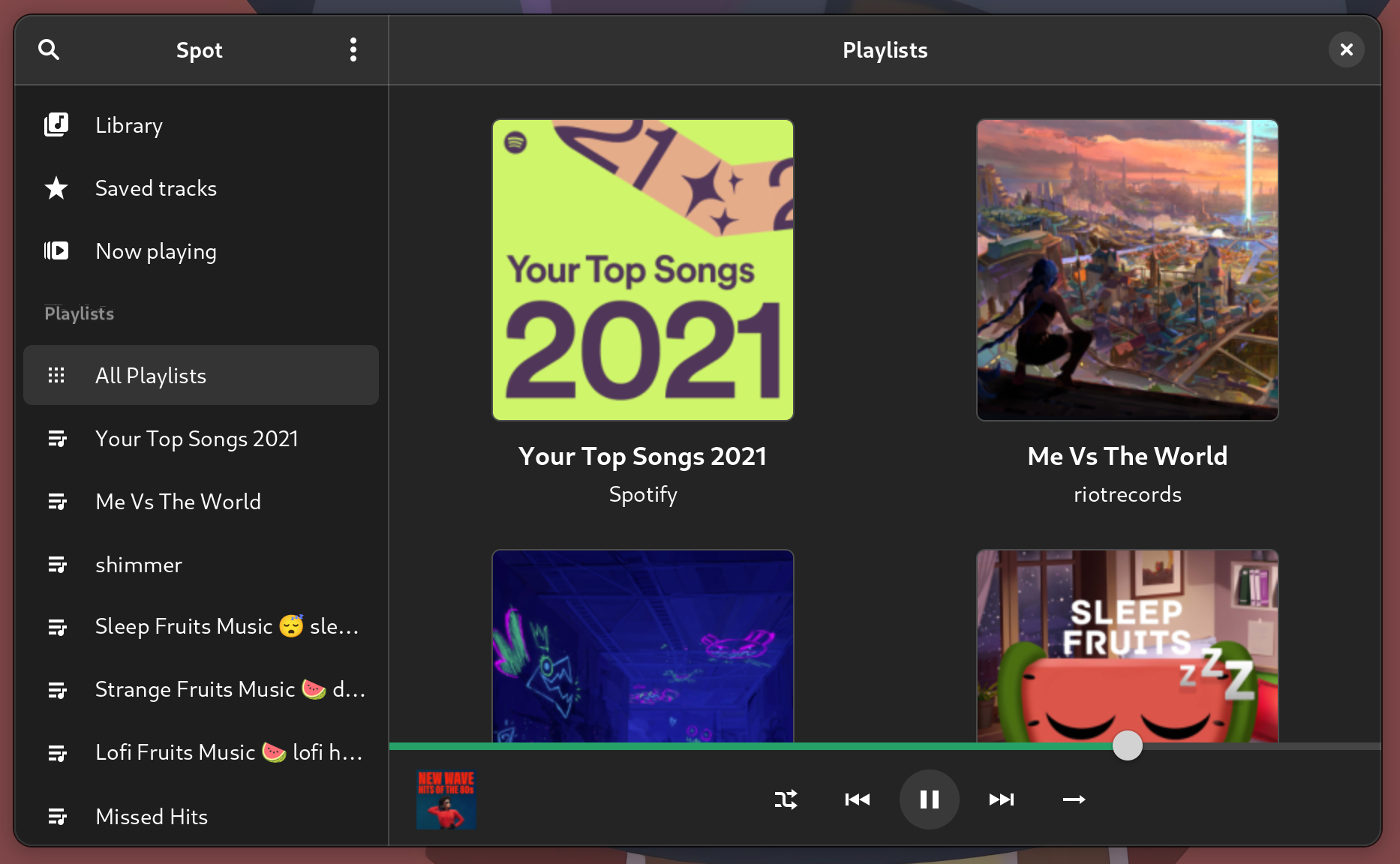Select the shimmer playlist icon
This screenshot has width=1400, height=864.
point(57,565)
